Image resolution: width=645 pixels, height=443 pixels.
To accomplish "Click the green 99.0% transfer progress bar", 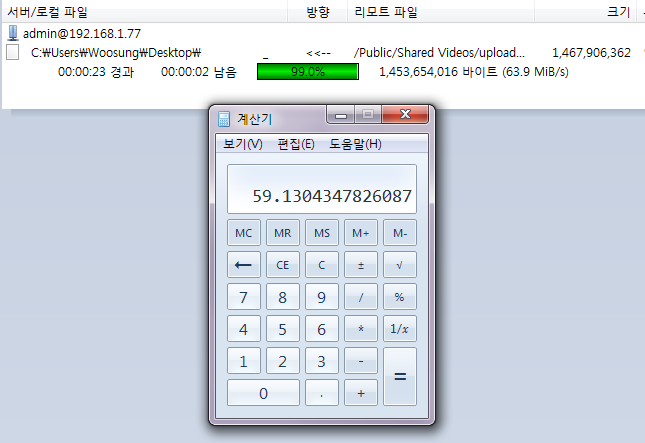I will (307, 72).
